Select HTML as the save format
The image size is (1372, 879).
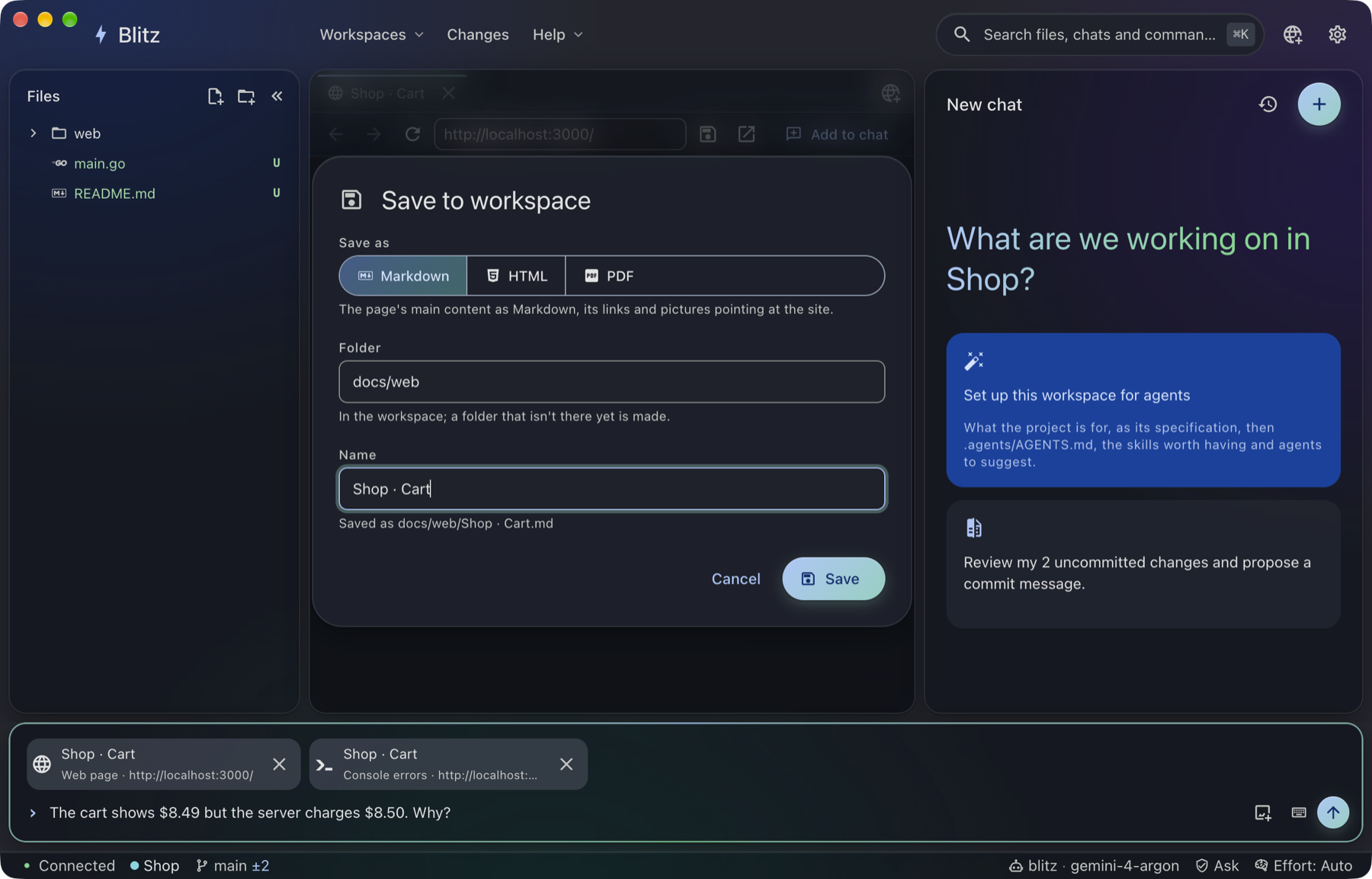(516, 276)
